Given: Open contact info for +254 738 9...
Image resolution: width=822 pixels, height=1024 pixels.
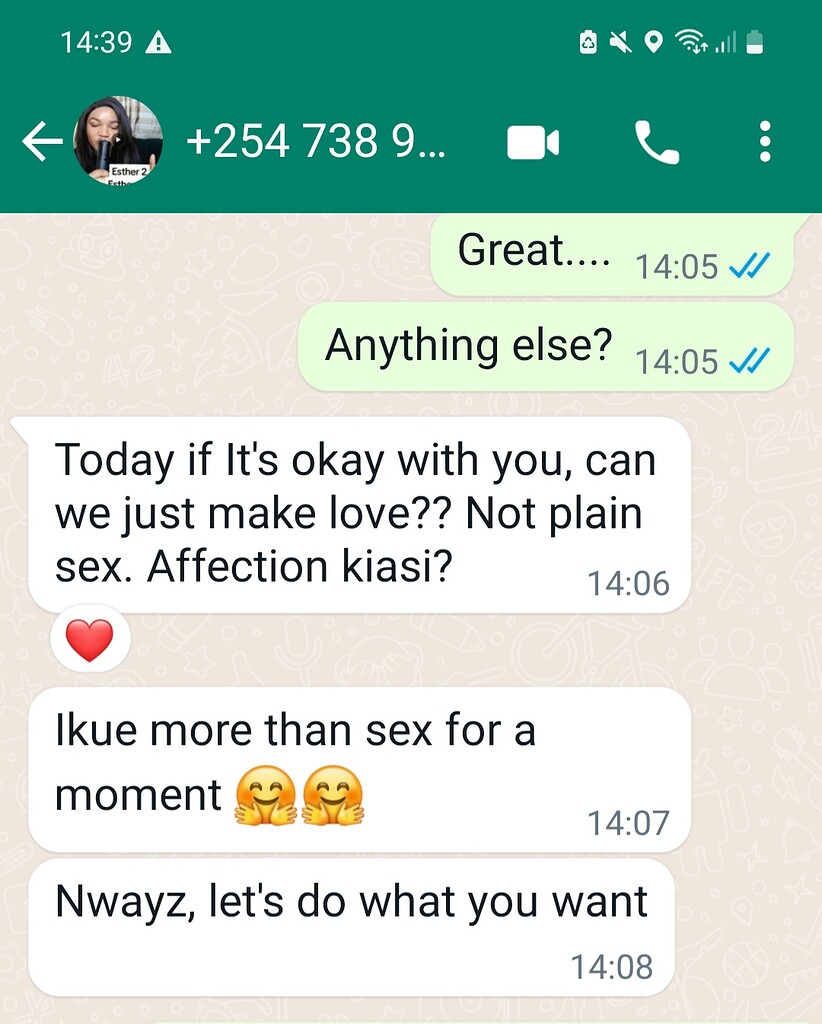Looking at the screenshot, I should click(x=316, y=141).
